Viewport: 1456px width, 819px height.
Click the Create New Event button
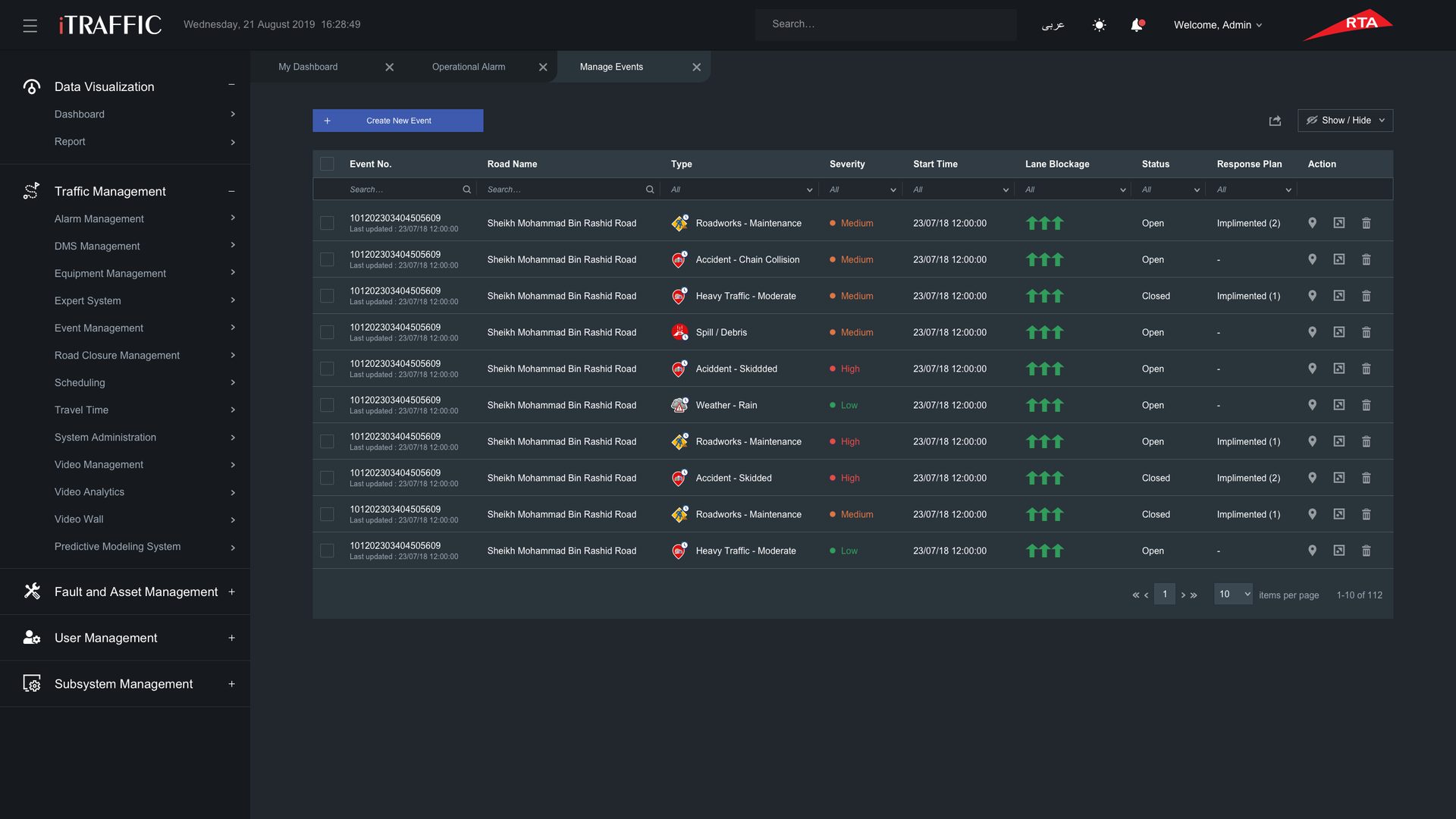click(397, 121)
